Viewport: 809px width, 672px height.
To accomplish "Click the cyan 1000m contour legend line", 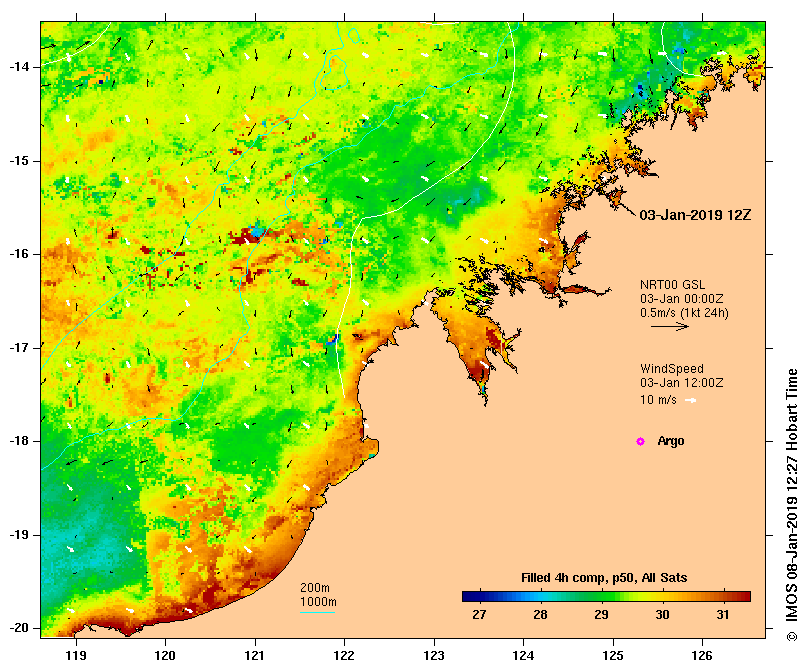I will [x=318, y=613].
